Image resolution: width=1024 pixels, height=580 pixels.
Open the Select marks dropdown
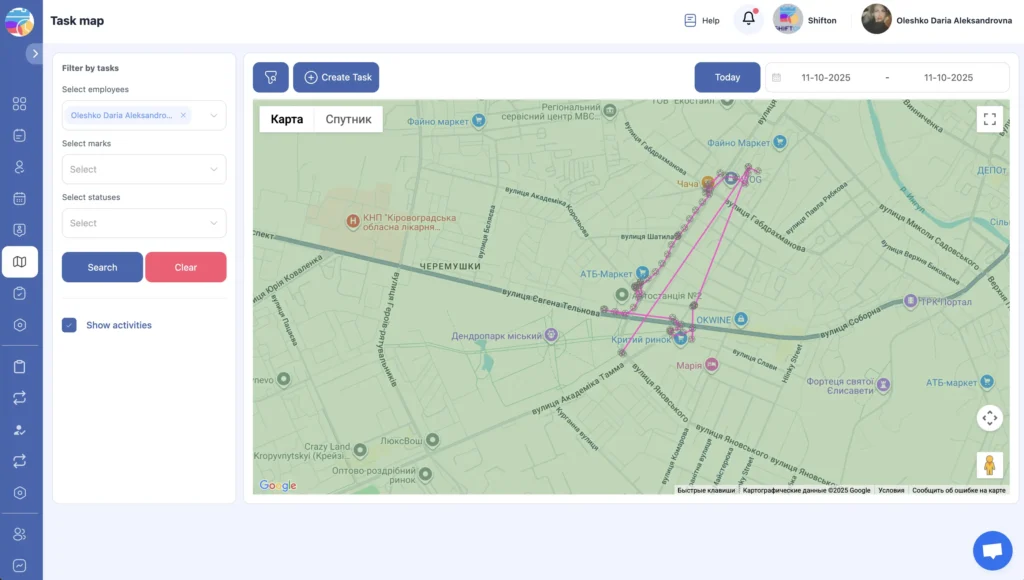[x=143, y=168]
